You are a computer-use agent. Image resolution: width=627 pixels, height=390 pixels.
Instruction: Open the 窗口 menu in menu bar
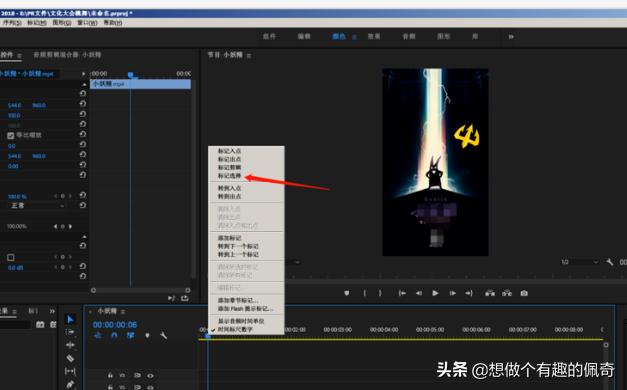(x=87, y=23)
